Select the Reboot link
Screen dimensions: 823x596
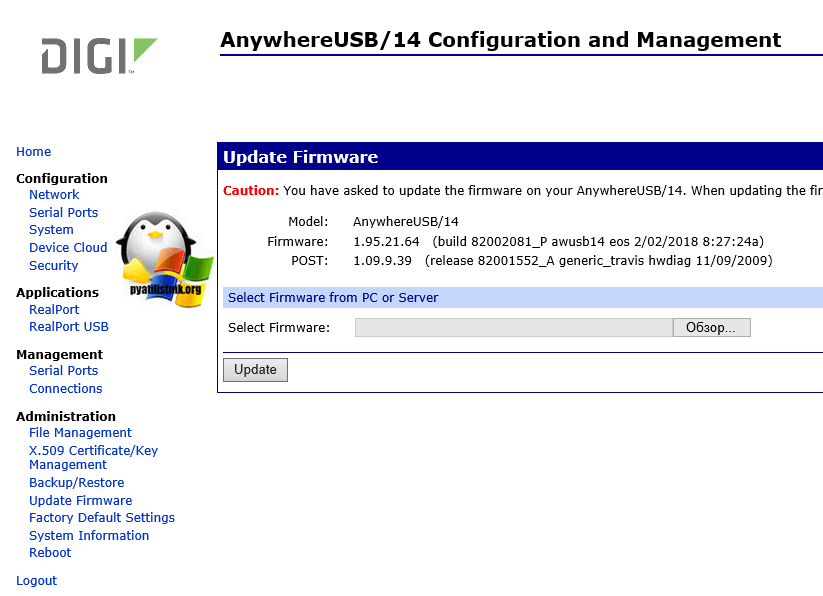coord(50,552)
